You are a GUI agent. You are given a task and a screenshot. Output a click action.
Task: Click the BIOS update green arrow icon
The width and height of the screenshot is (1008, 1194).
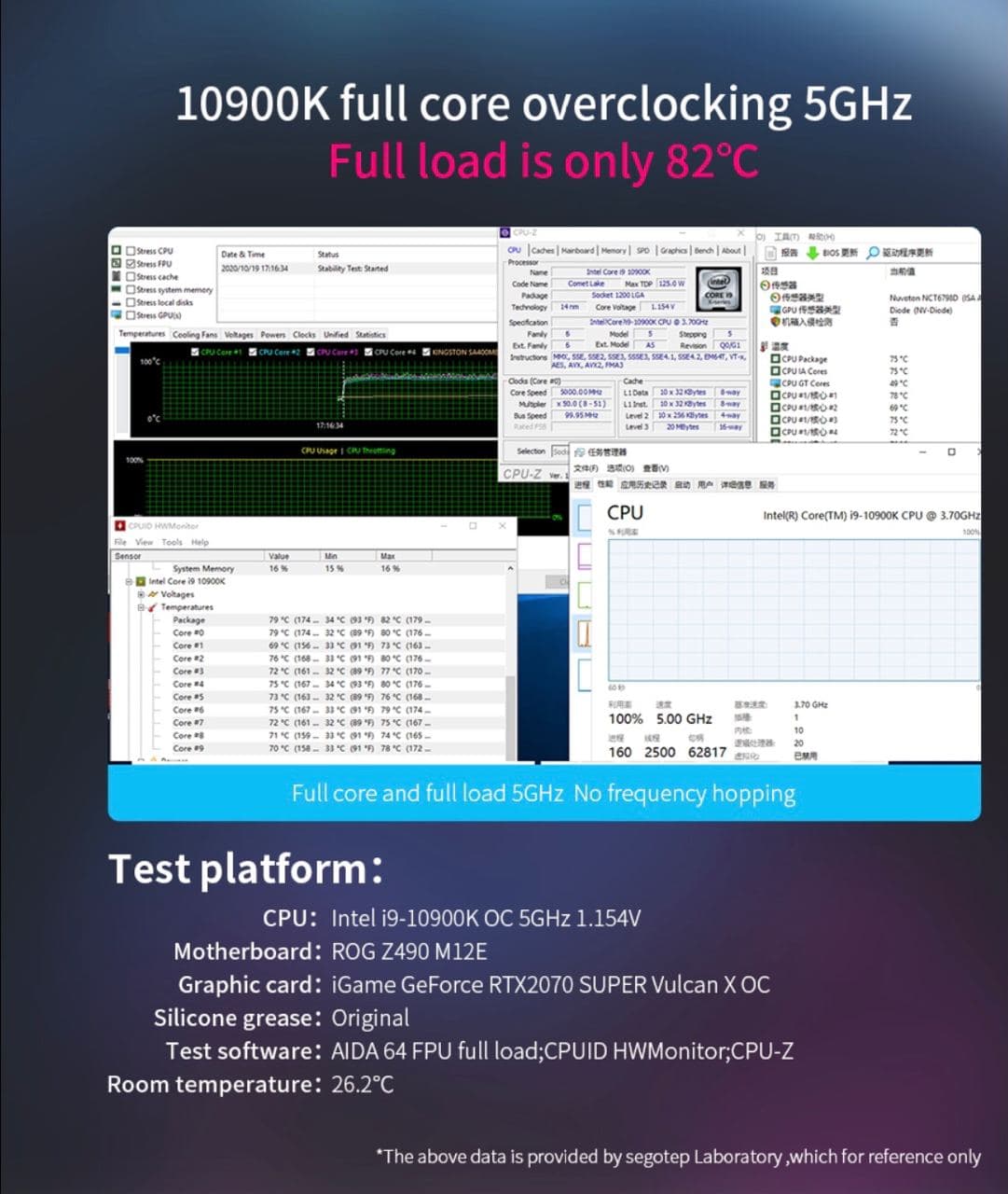[x=812, y=253]
